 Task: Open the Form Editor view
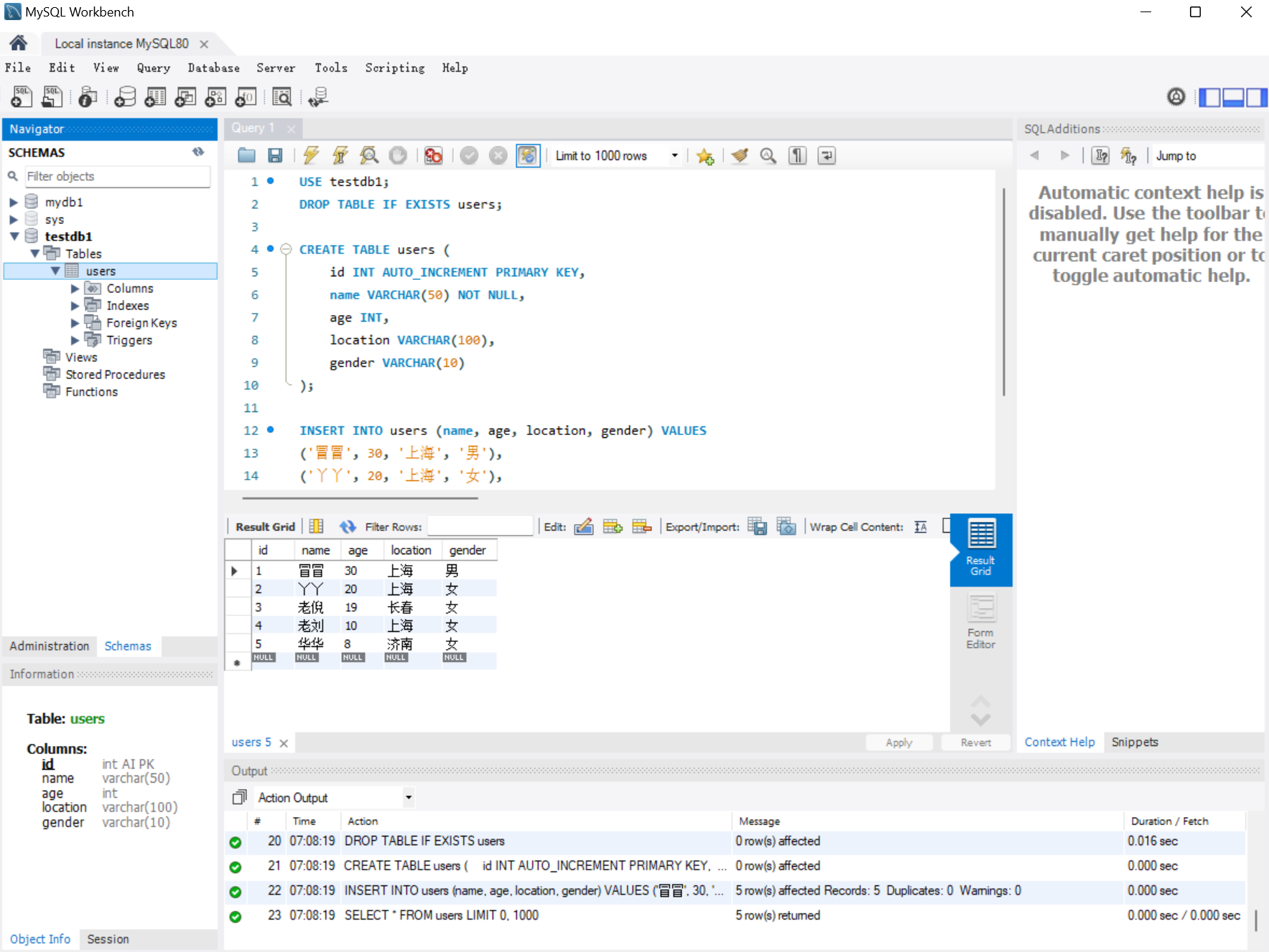pyautogui.click(x=981, y=622)
